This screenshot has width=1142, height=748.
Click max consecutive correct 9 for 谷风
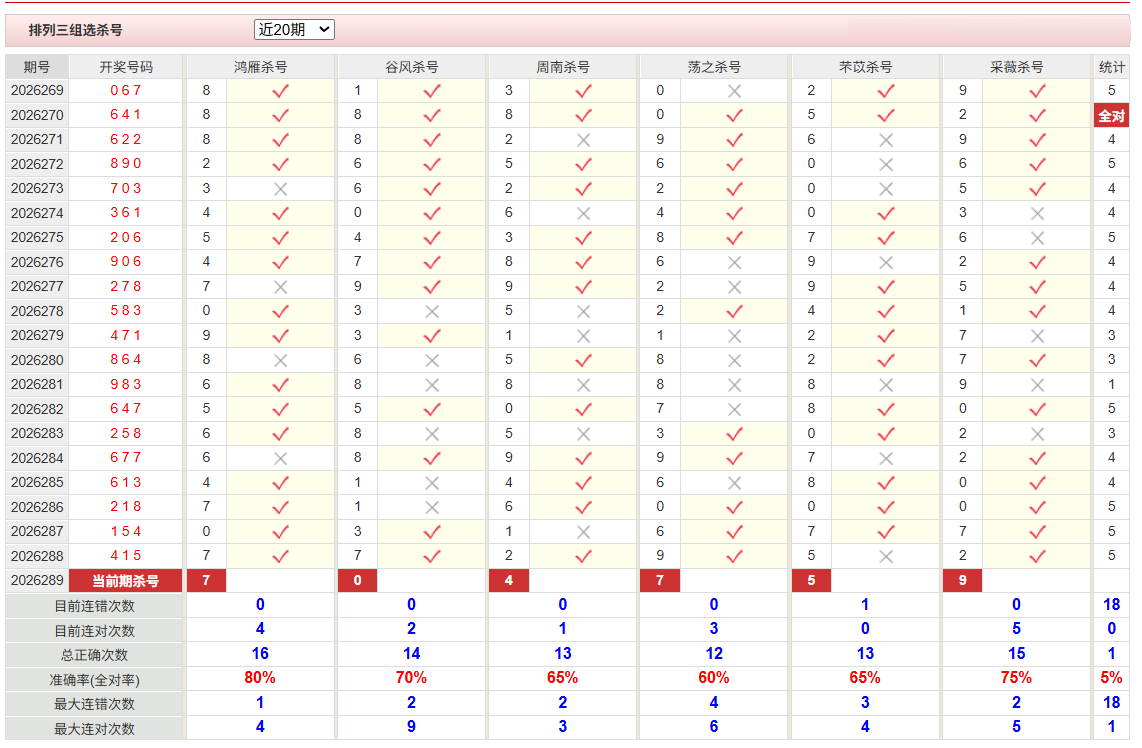click(411, 726)
